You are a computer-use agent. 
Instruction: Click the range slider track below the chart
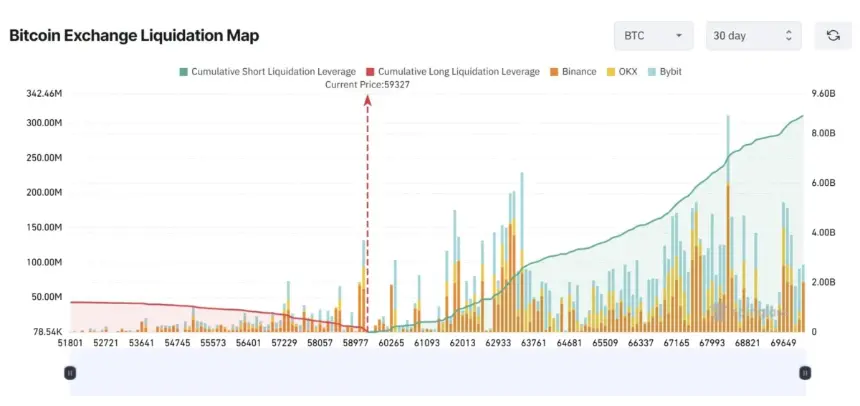(438, 373)
